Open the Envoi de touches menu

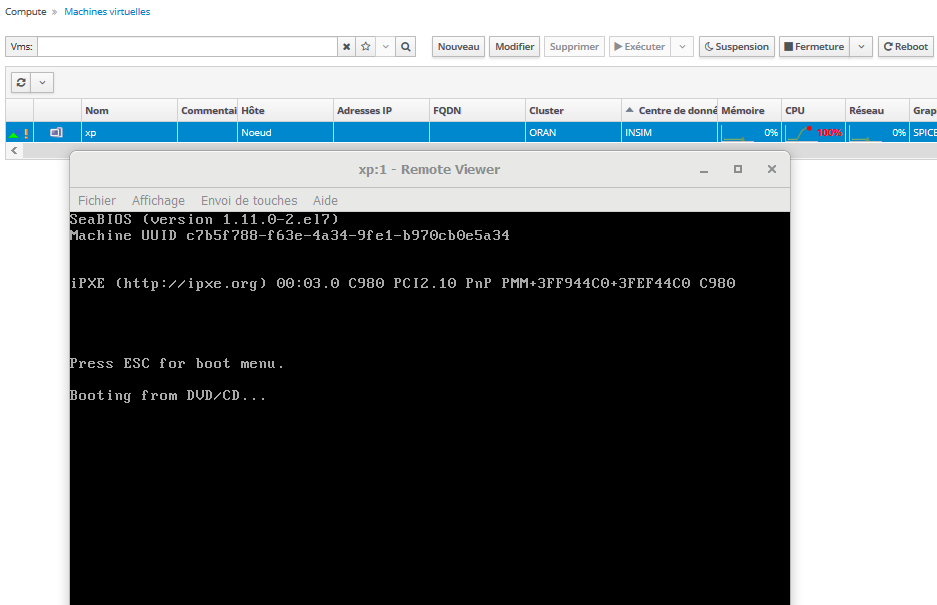pyautogui.click(x=249, y=200)
